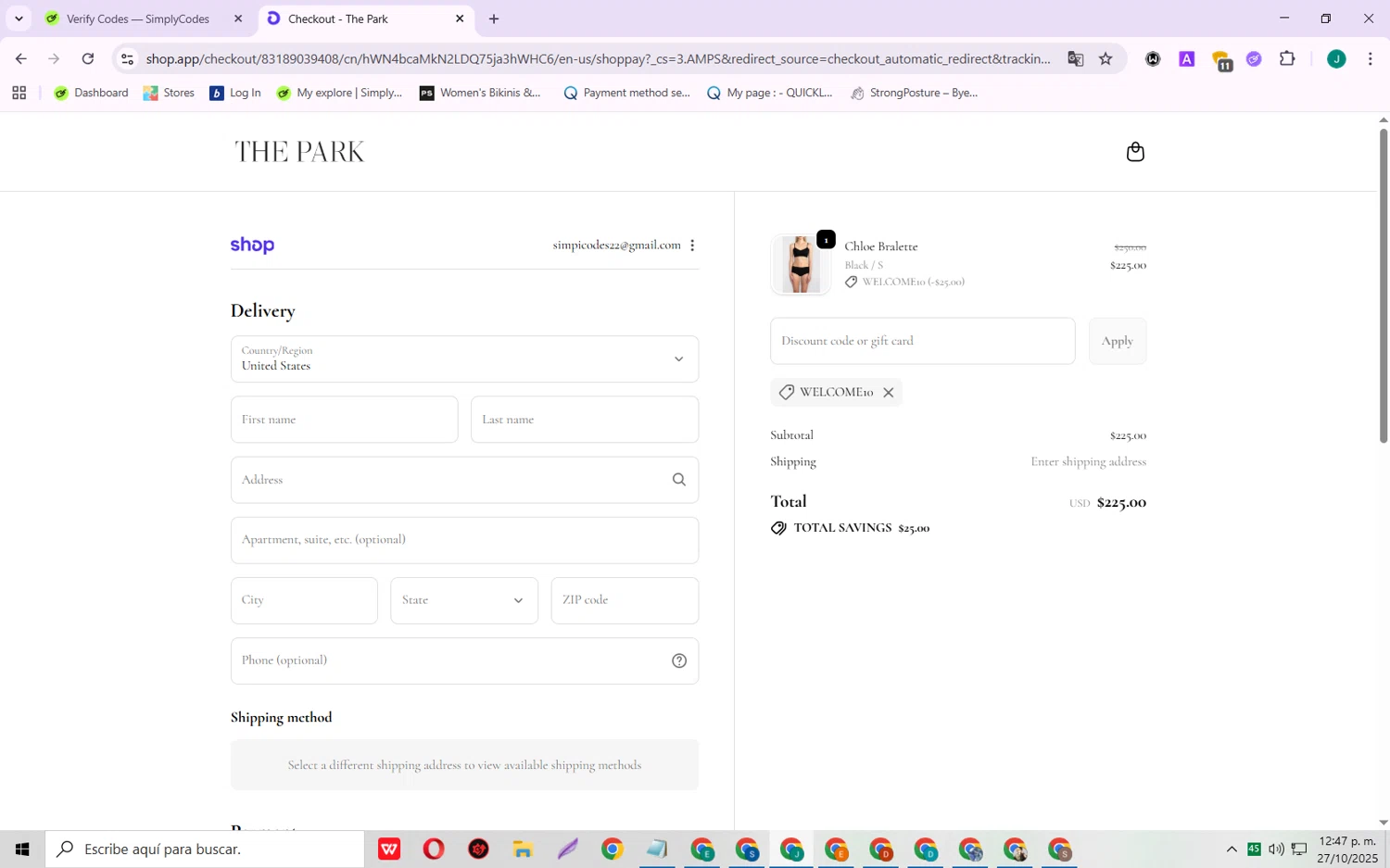This screenshot has width=1390, height=868.
Task: Click the Windows taskbar search box
Action: coord(205,849)
